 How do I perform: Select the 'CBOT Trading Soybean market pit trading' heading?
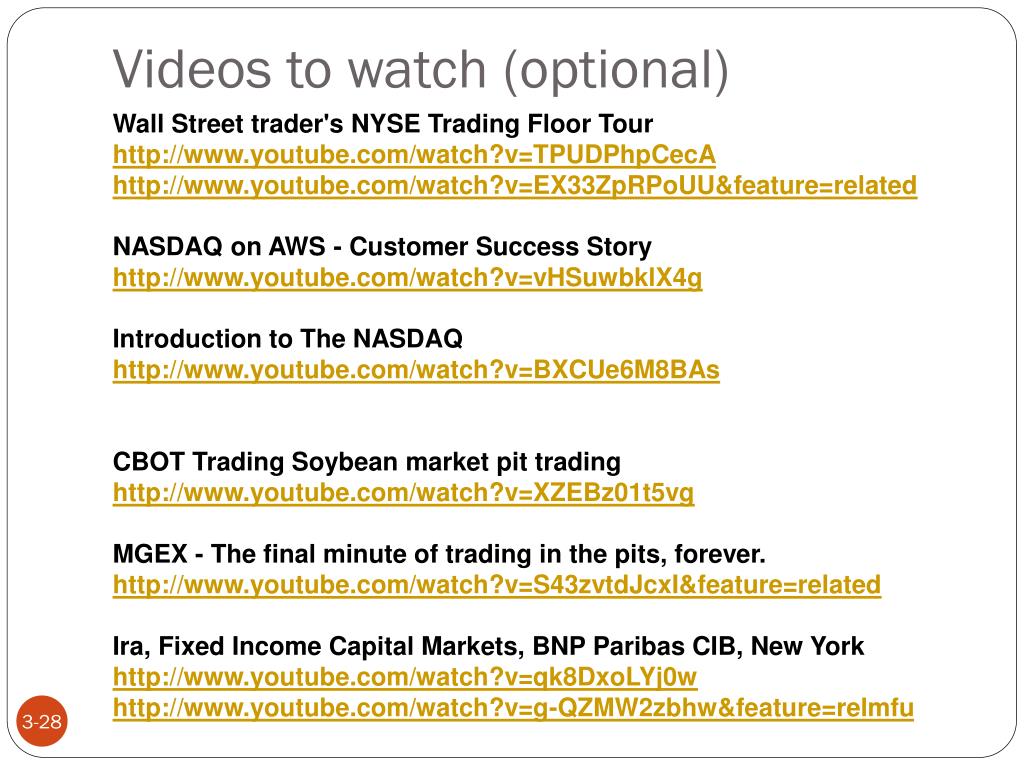tap(366, 462)
